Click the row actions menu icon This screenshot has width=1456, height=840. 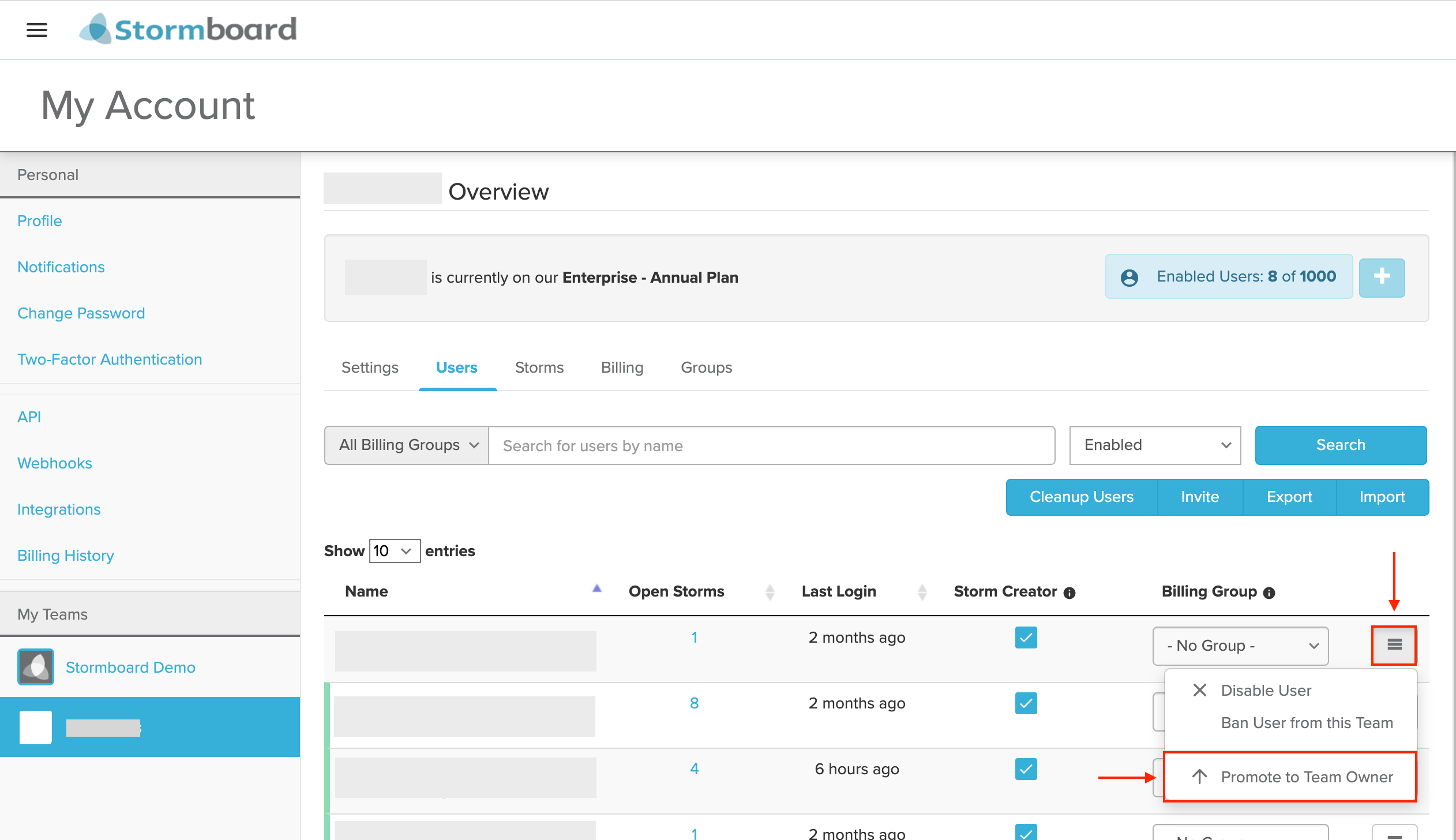click(x=1395, y=645)
